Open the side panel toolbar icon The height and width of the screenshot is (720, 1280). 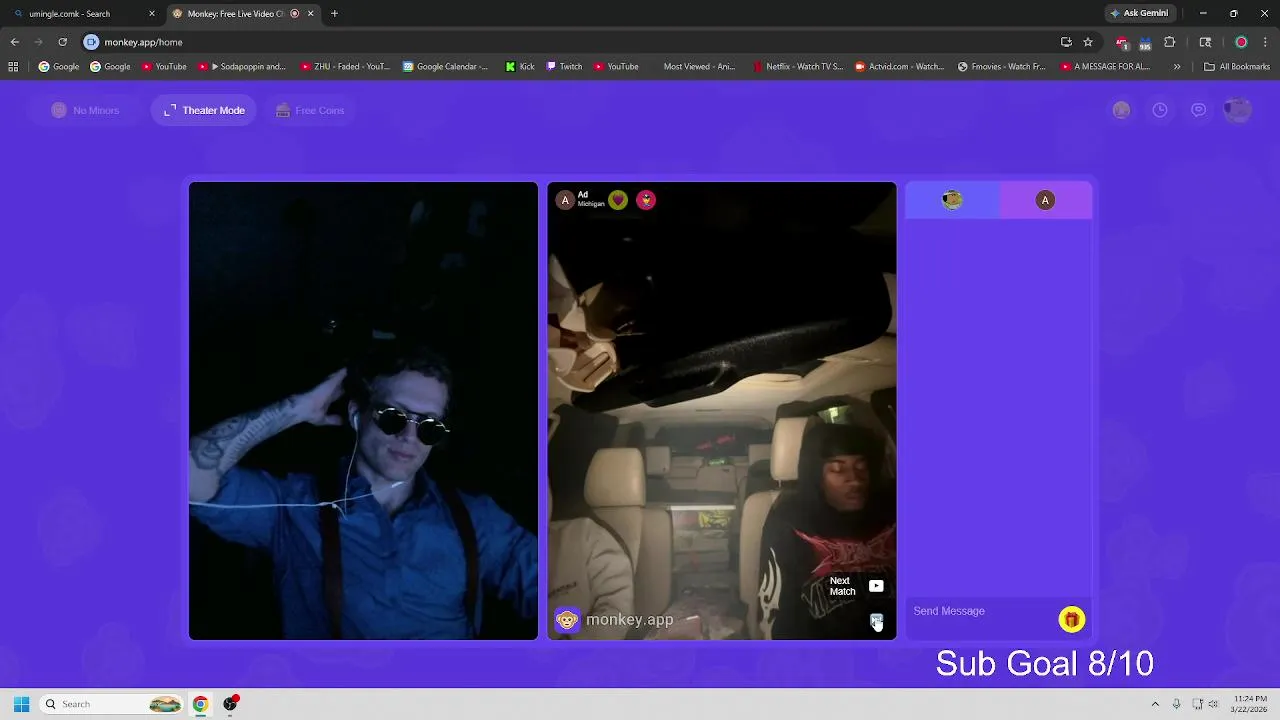coord(1205,42)
